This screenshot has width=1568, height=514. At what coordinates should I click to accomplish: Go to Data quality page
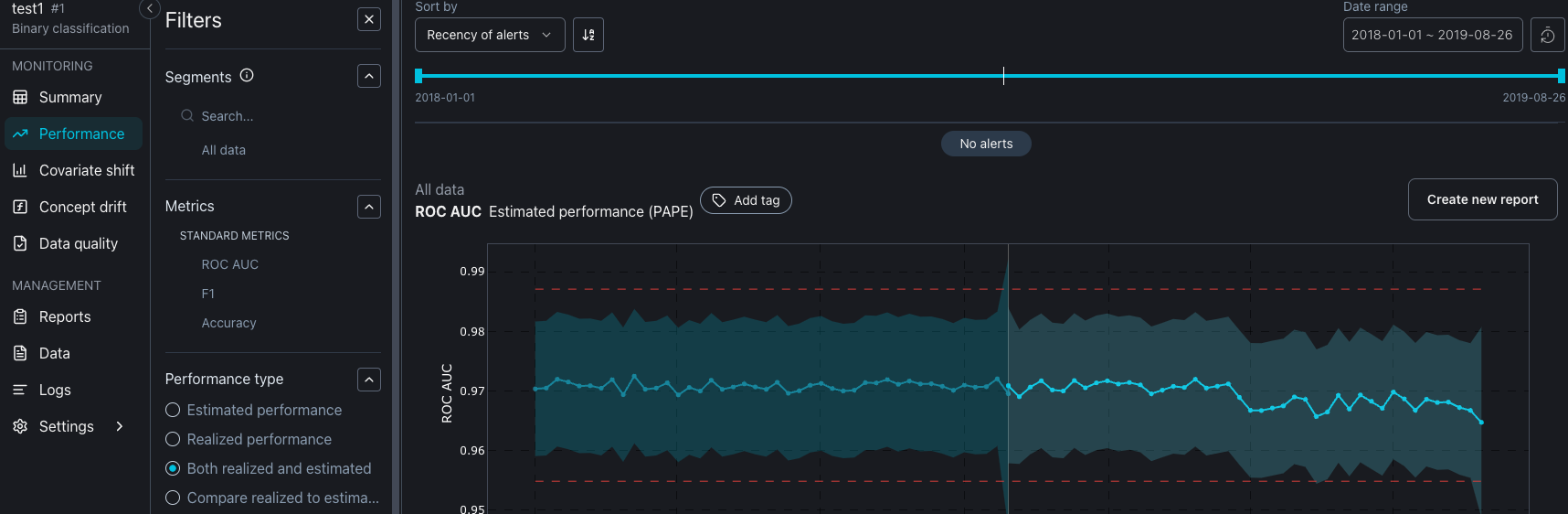tap(79, 243)
